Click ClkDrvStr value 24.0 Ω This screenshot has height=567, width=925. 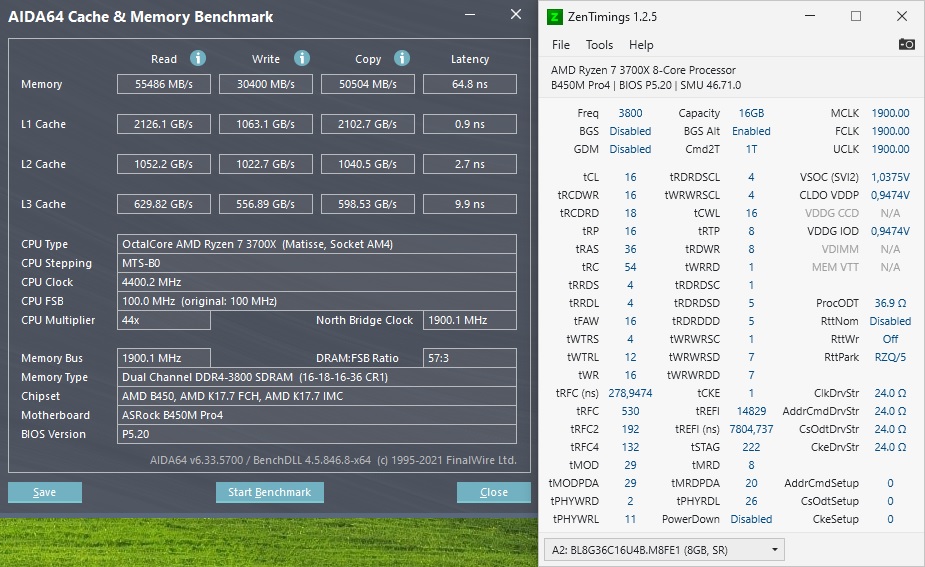click(890, 393)
